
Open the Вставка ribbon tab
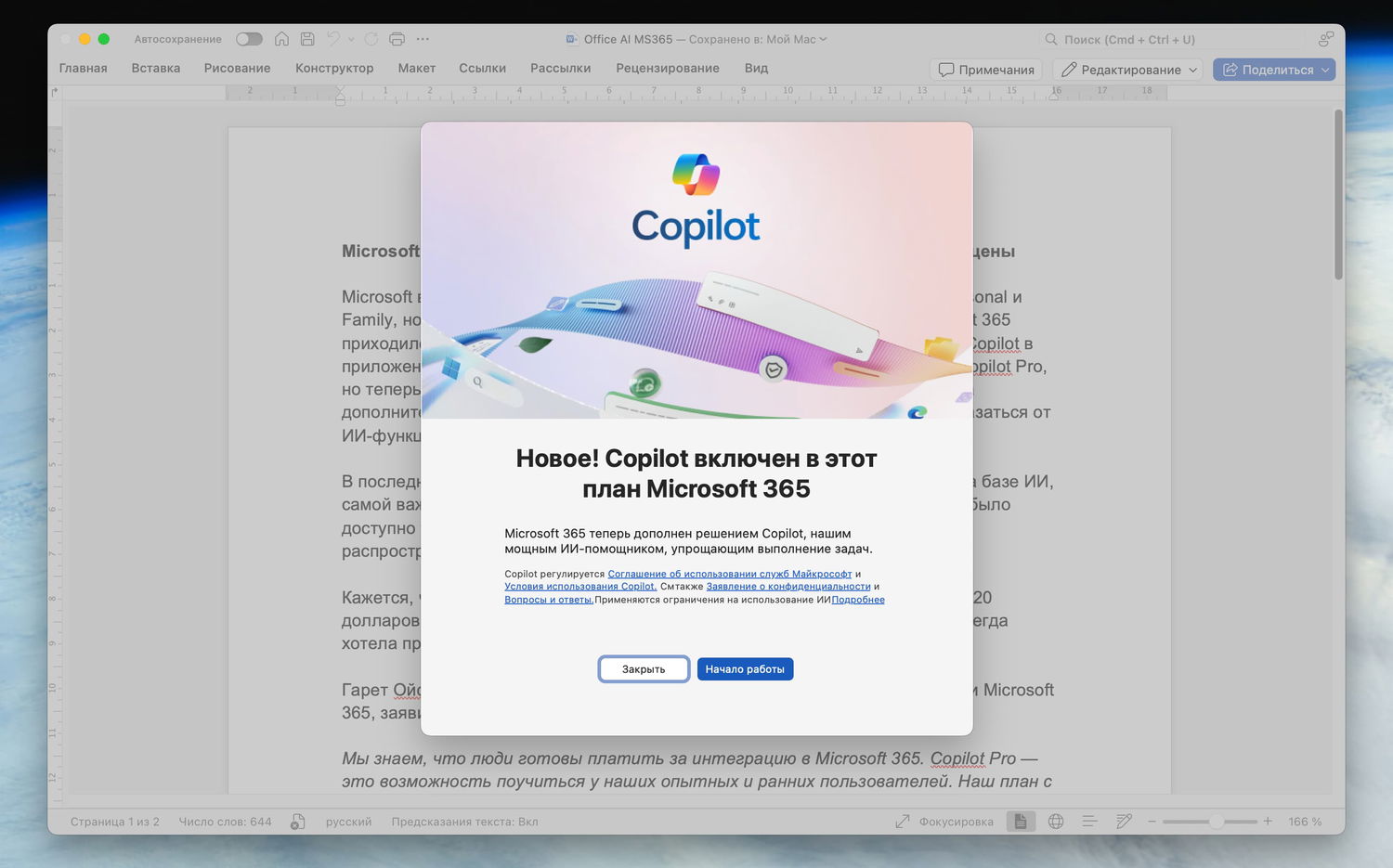155,68
